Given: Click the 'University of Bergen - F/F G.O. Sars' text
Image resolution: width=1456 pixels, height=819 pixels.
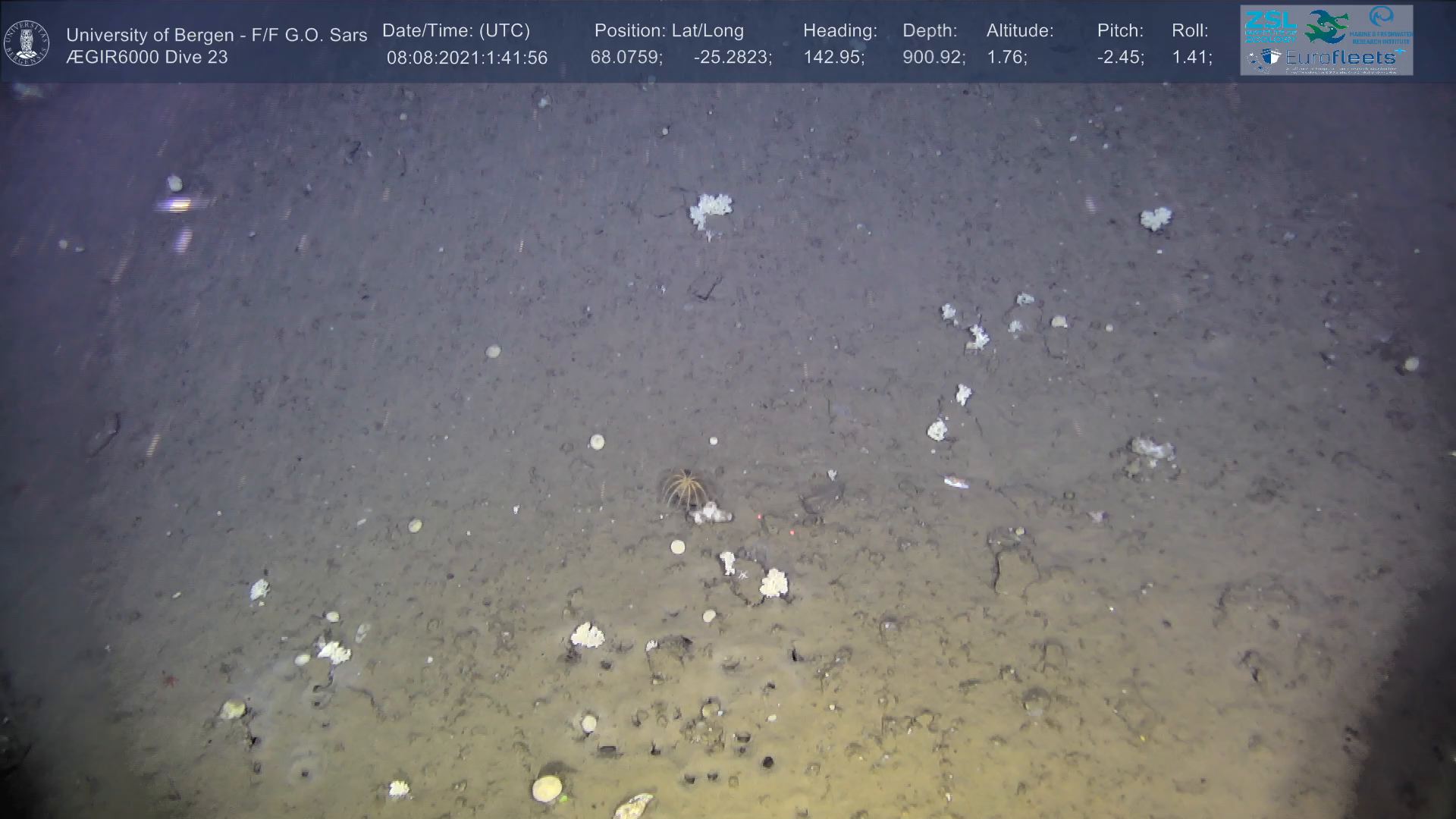Looking at the screenshot, I should [x=216, y=35].
